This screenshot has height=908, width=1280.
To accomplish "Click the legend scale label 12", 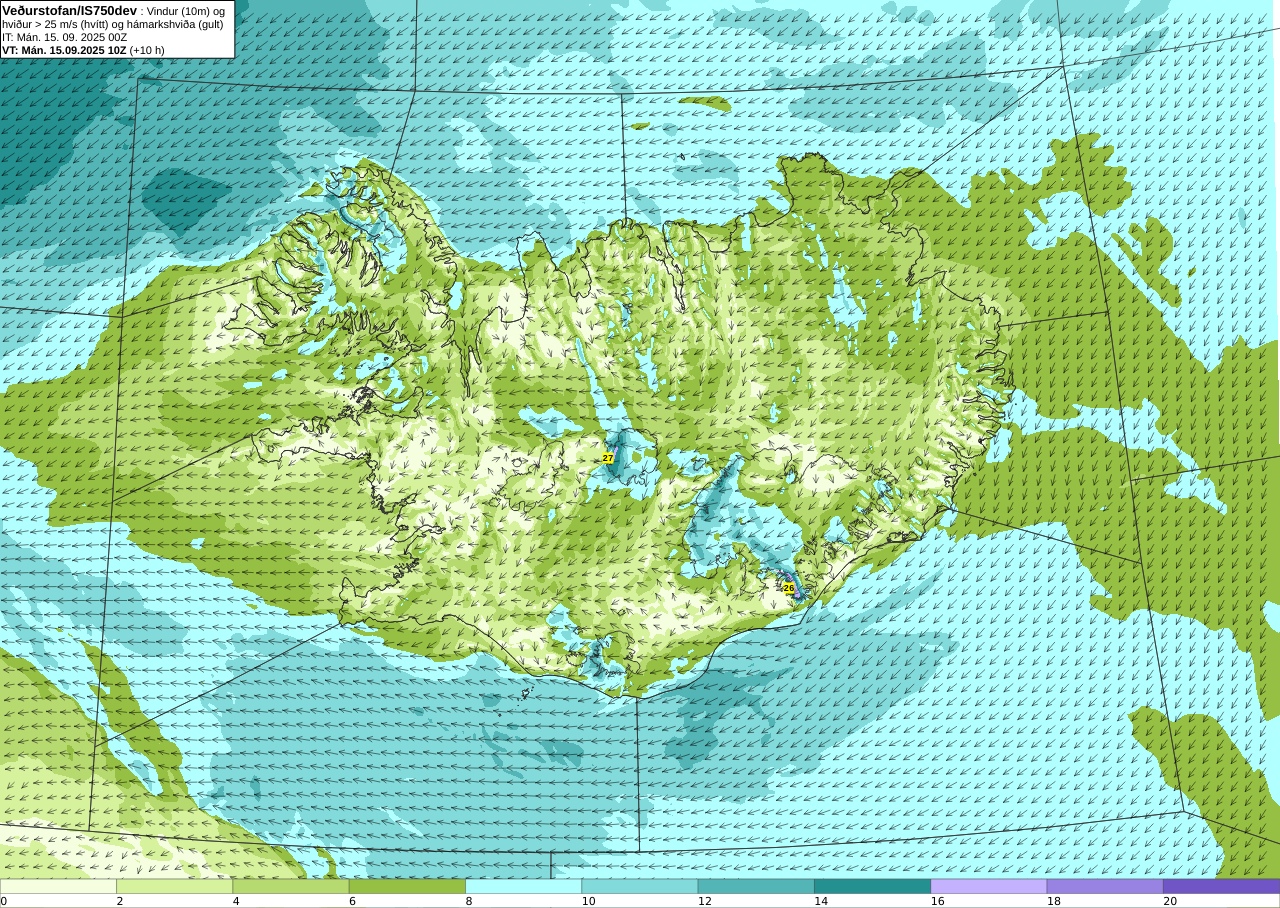I will click(x=705, y=901).
